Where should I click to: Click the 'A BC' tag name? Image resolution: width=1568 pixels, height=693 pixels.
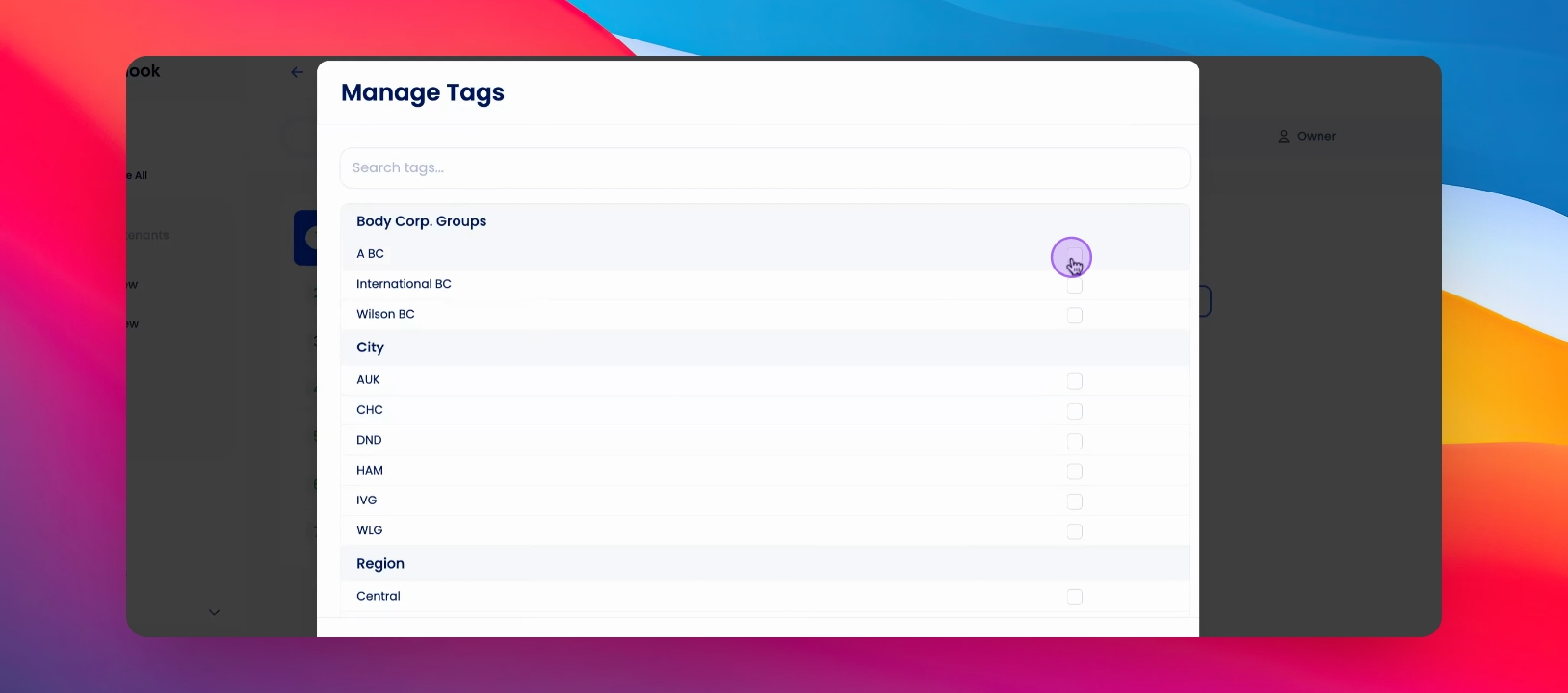pyautogui.click(x=370, y=254)
